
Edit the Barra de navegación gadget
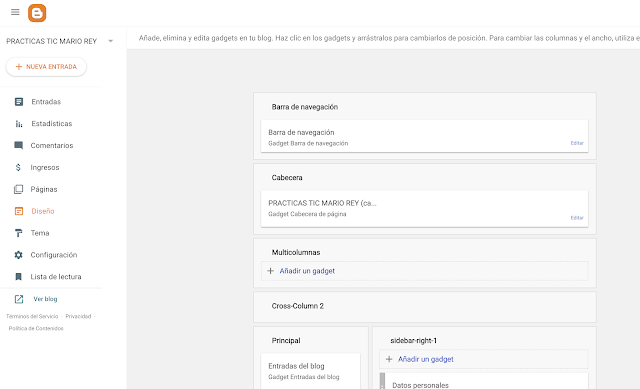click(x=577, y=143)
